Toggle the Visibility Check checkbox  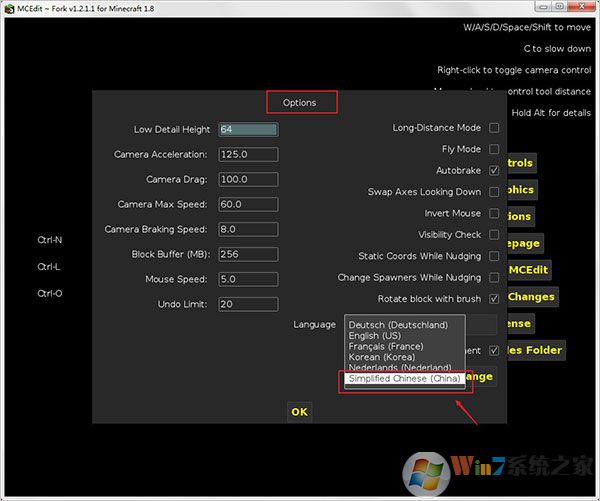click(x=494, y=235)
